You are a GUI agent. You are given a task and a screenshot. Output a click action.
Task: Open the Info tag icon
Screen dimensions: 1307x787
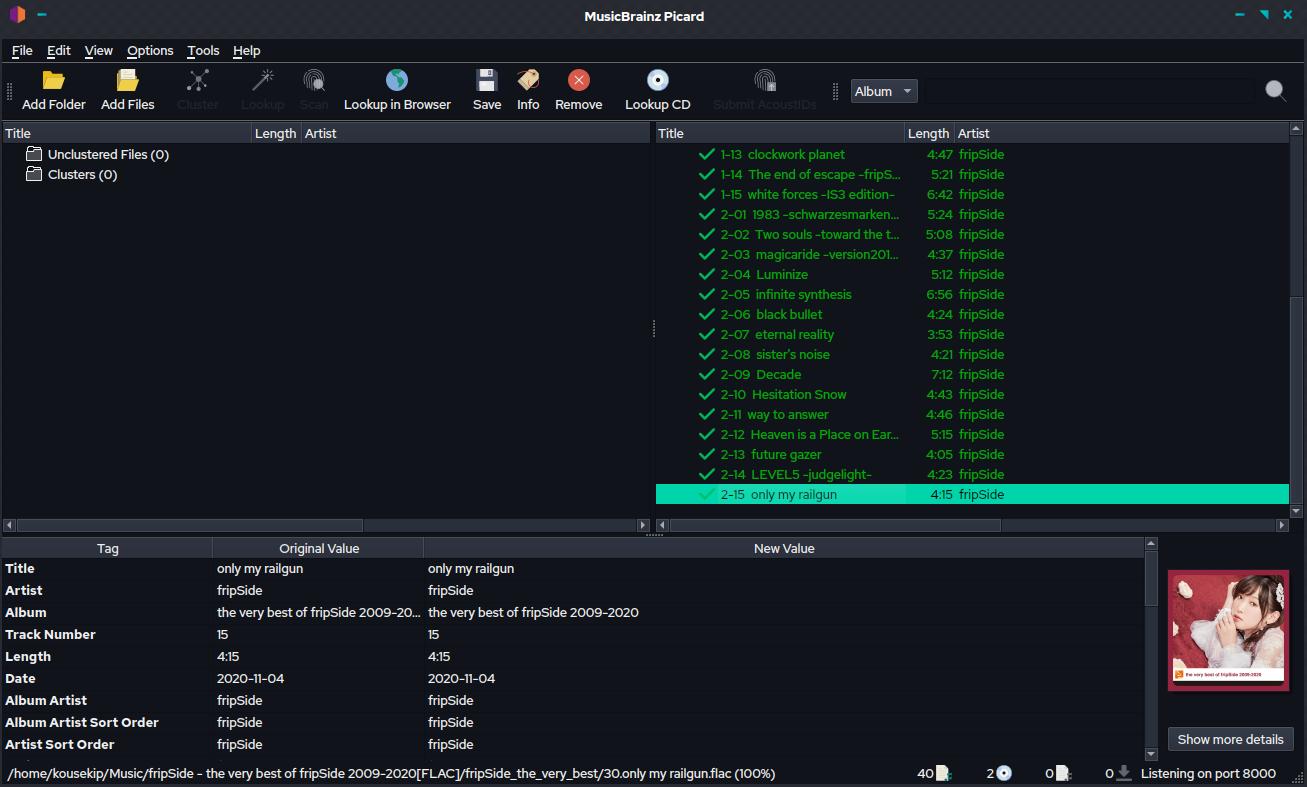pos(528,81)
